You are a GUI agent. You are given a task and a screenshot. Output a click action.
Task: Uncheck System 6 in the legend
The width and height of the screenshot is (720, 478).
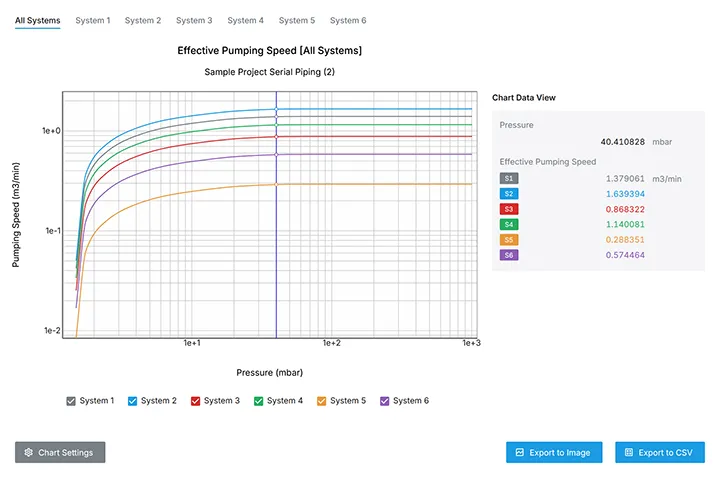385,401
